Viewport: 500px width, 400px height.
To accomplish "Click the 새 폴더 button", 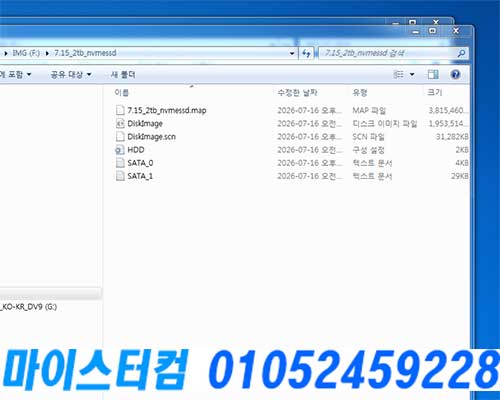I will (123, 74).
